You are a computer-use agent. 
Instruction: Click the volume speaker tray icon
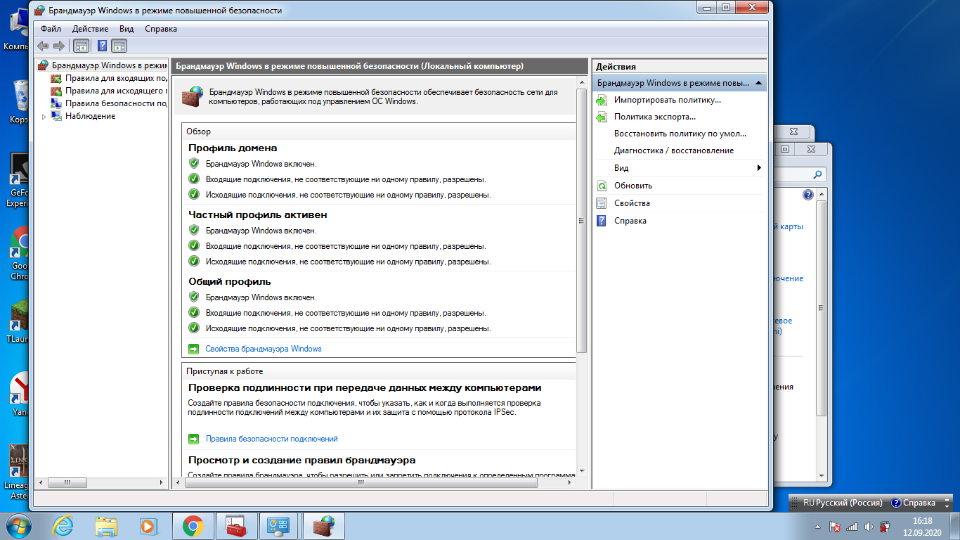(869, 527)
